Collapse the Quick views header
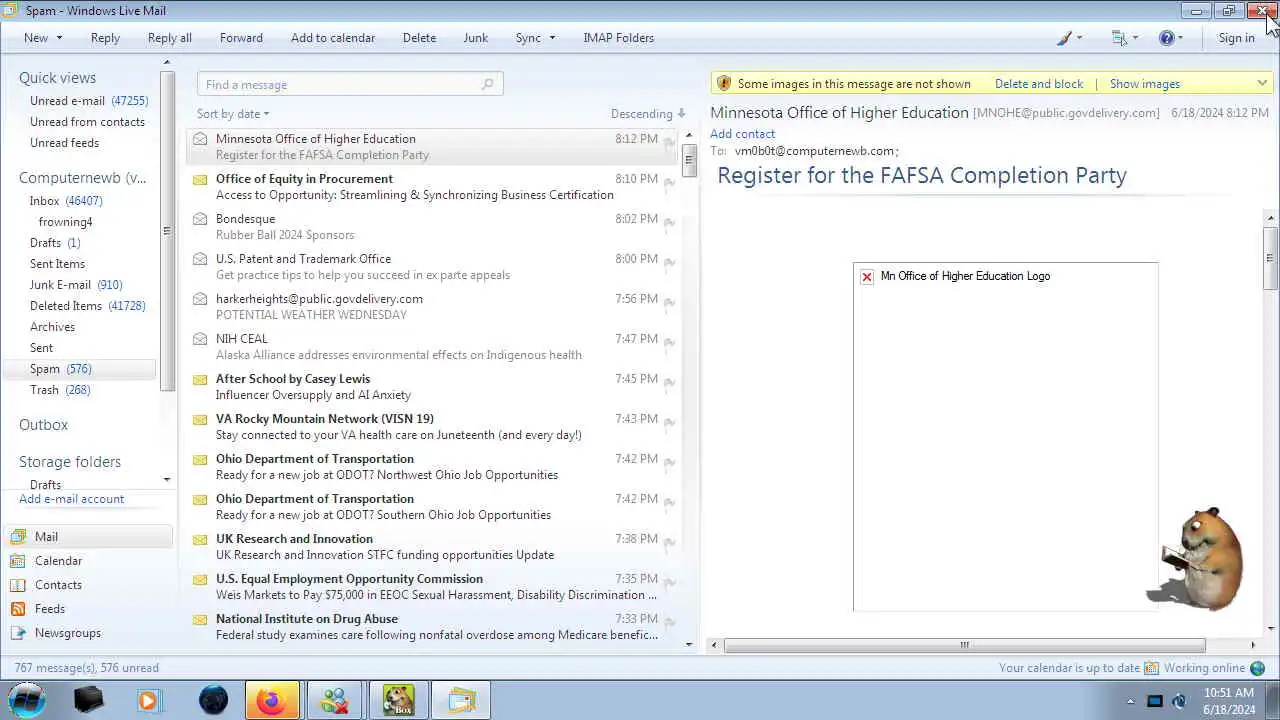This screenshot has height=720, width=1280. coord(57,78)
